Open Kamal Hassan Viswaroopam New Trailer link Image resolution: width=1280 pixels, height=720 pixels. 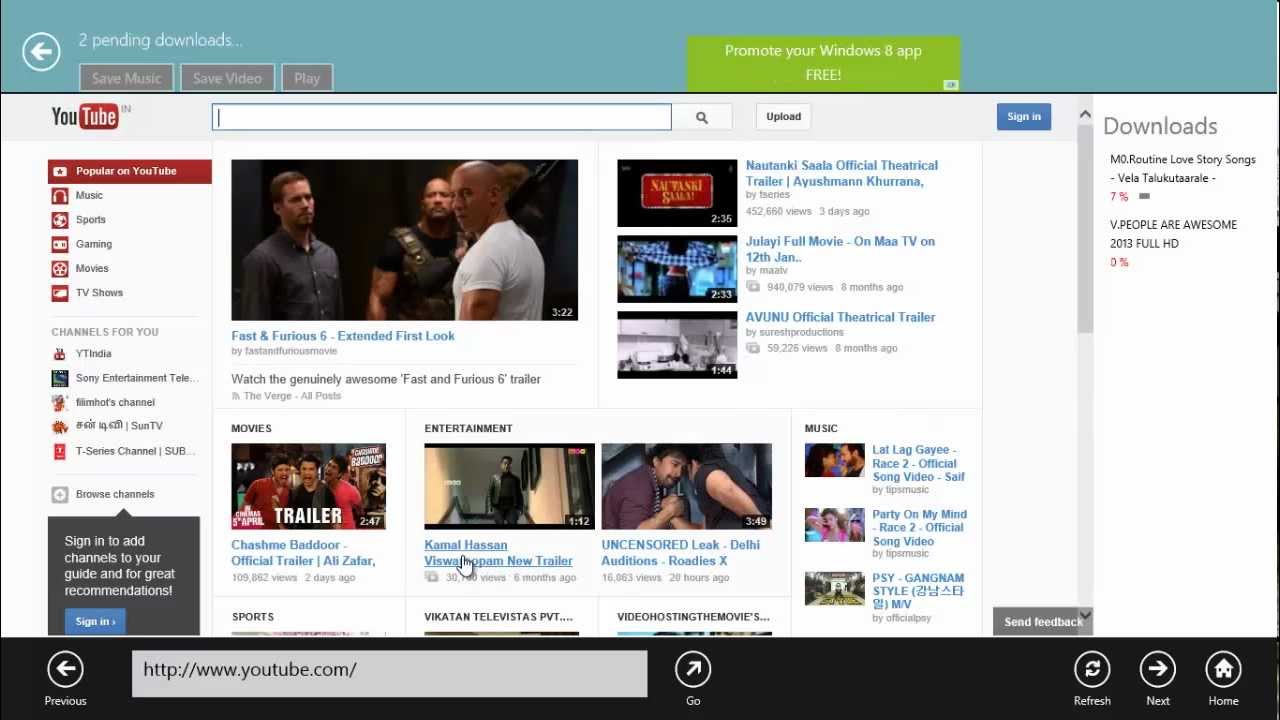click(x=498, y=553)
